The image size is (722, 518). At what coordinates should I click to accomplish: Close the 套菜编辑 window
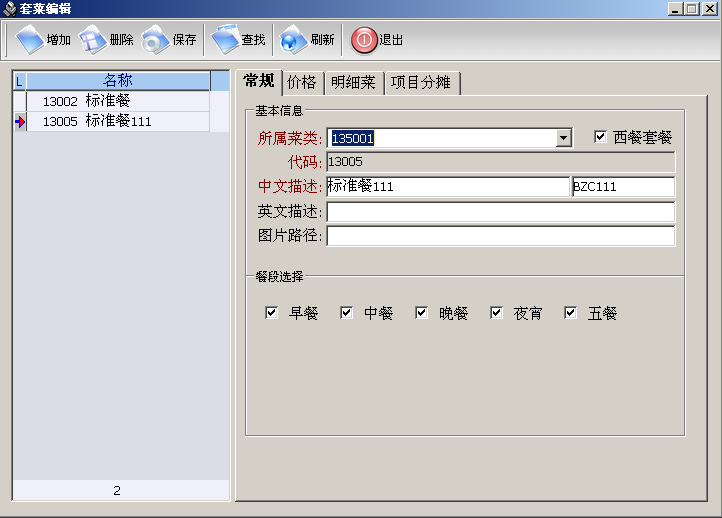(x=710, y=9)
